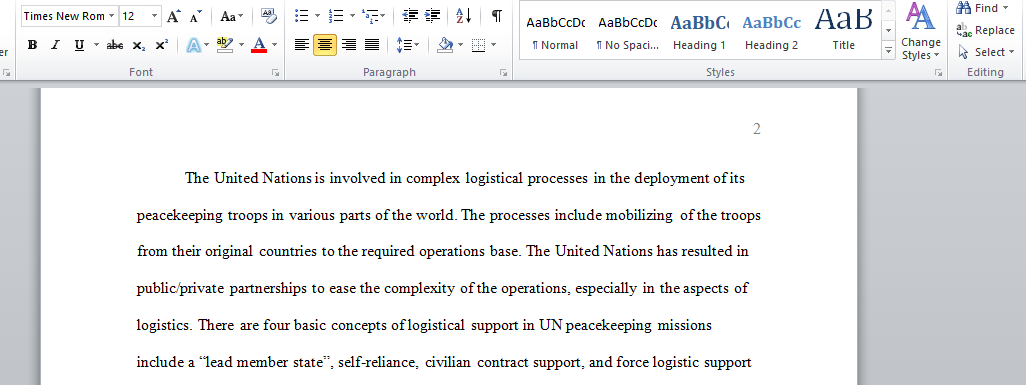Click the page number 2 in header
The width and height of the screenshot is (1026, 385).
[756, 129]
